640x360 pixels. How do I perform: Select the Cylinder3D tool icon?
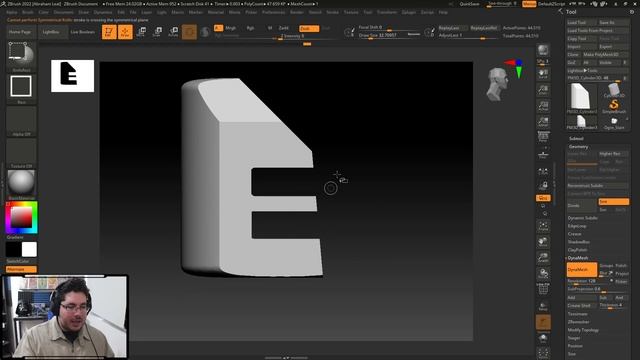coord(614,90)
